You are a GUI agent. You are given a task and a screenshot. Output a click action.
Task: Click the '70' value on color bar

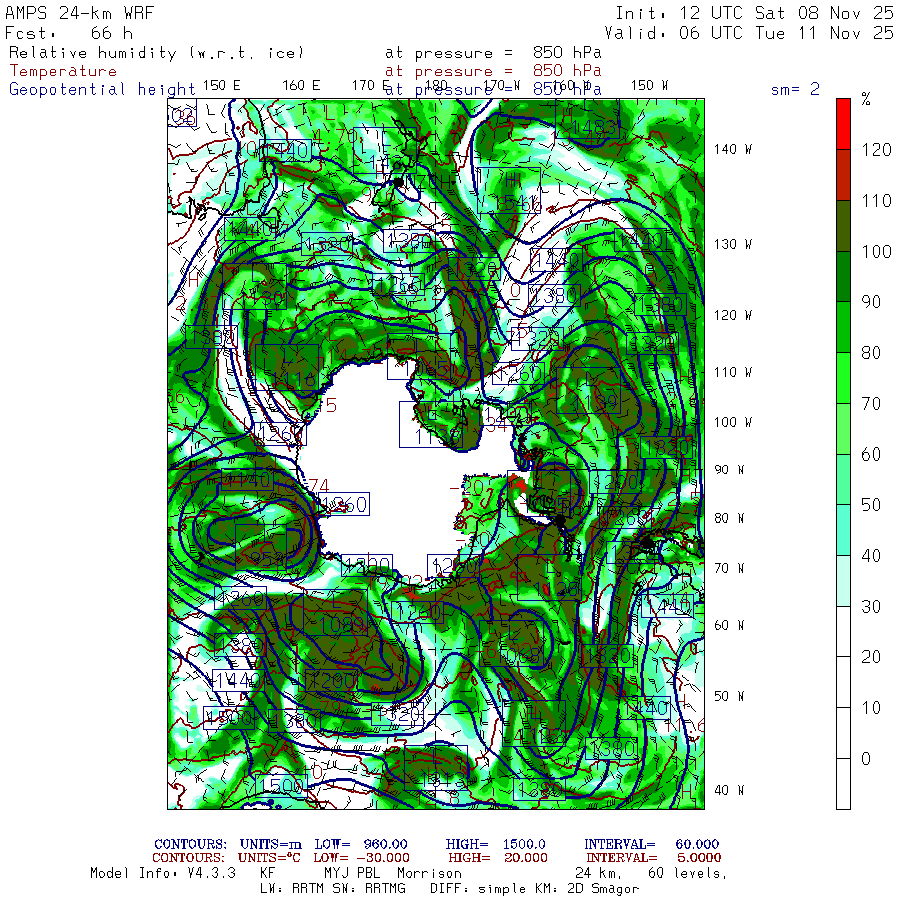click(871, 404)
